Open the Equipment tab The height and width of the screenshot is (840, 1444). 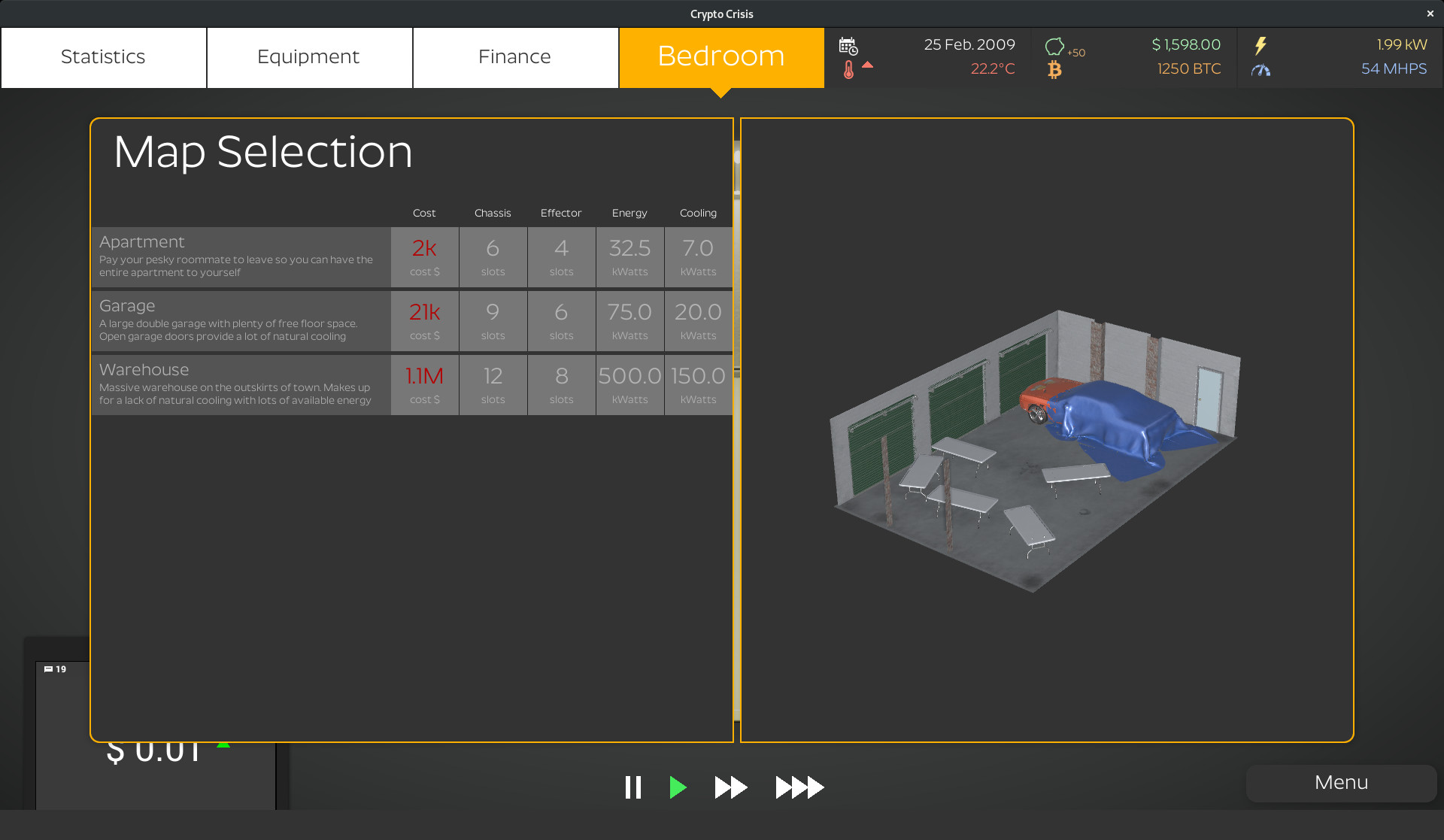click(308, 56)
